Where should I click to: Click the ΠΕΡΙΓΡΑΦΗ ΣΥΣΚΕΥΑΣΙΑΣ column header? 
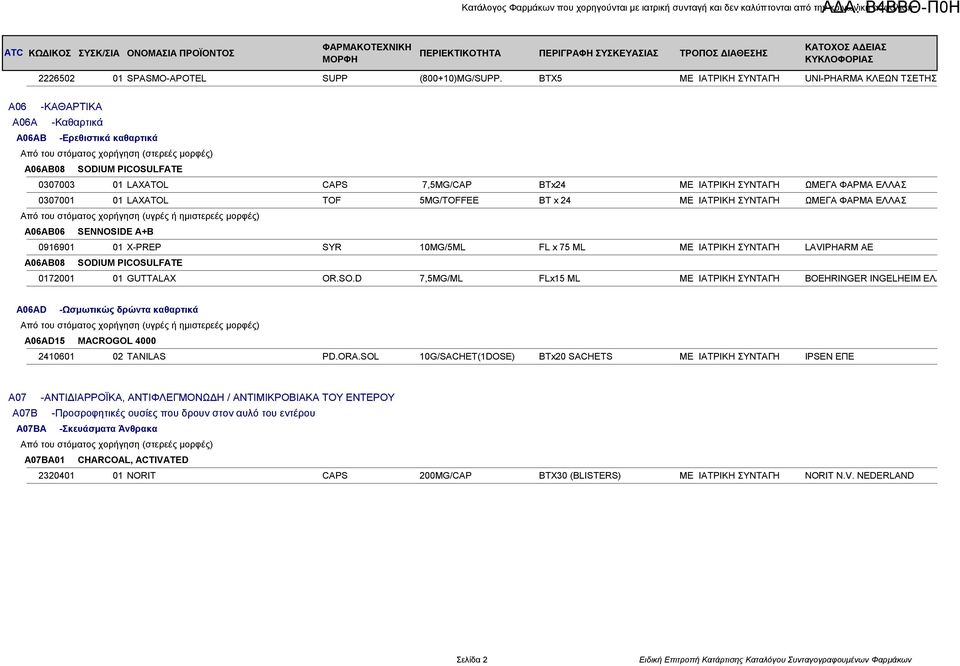point(598,53)
